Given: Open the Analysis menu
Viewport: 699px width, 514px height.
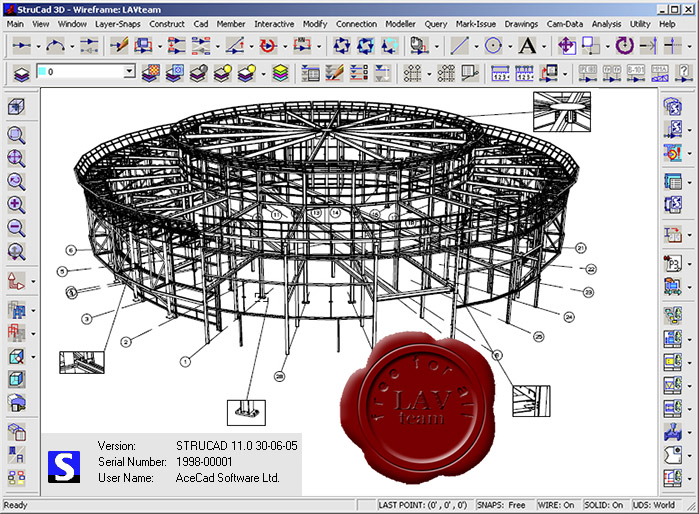Looking at the screenshot, I should point(606,24).
